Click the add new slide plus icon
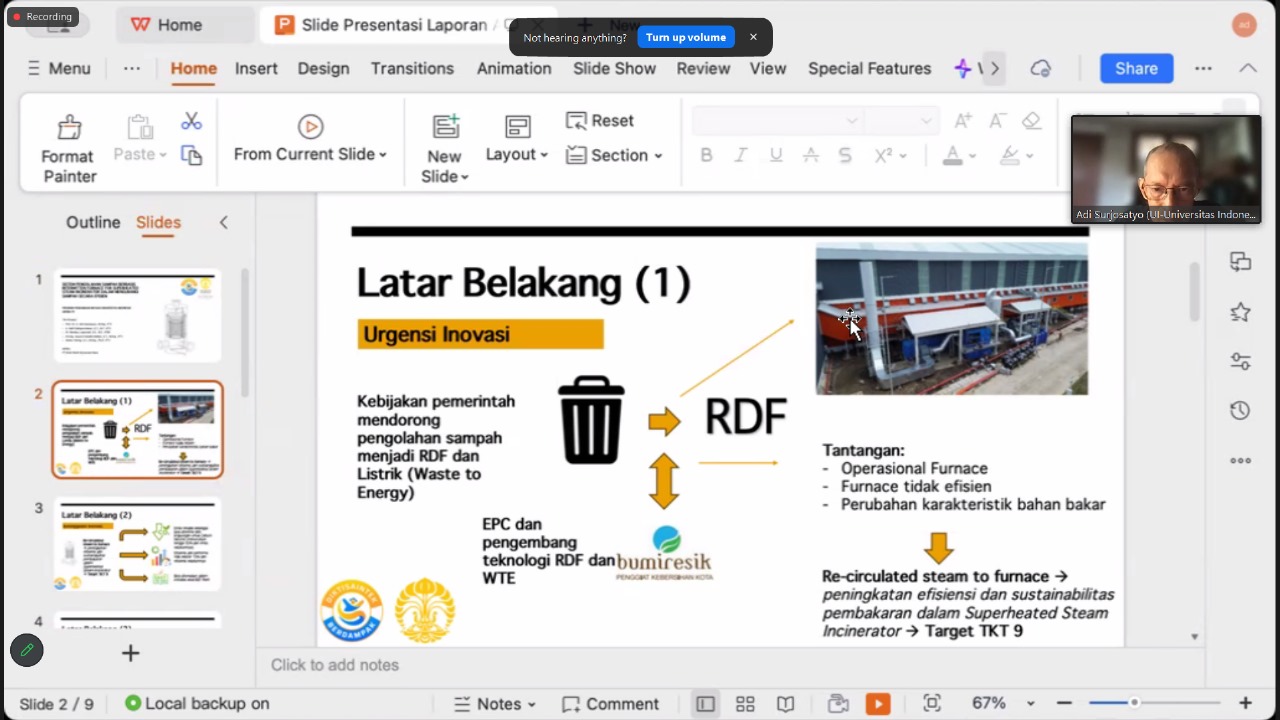The width and height of the screenshot is (1280, 720). tap(130, 653)
